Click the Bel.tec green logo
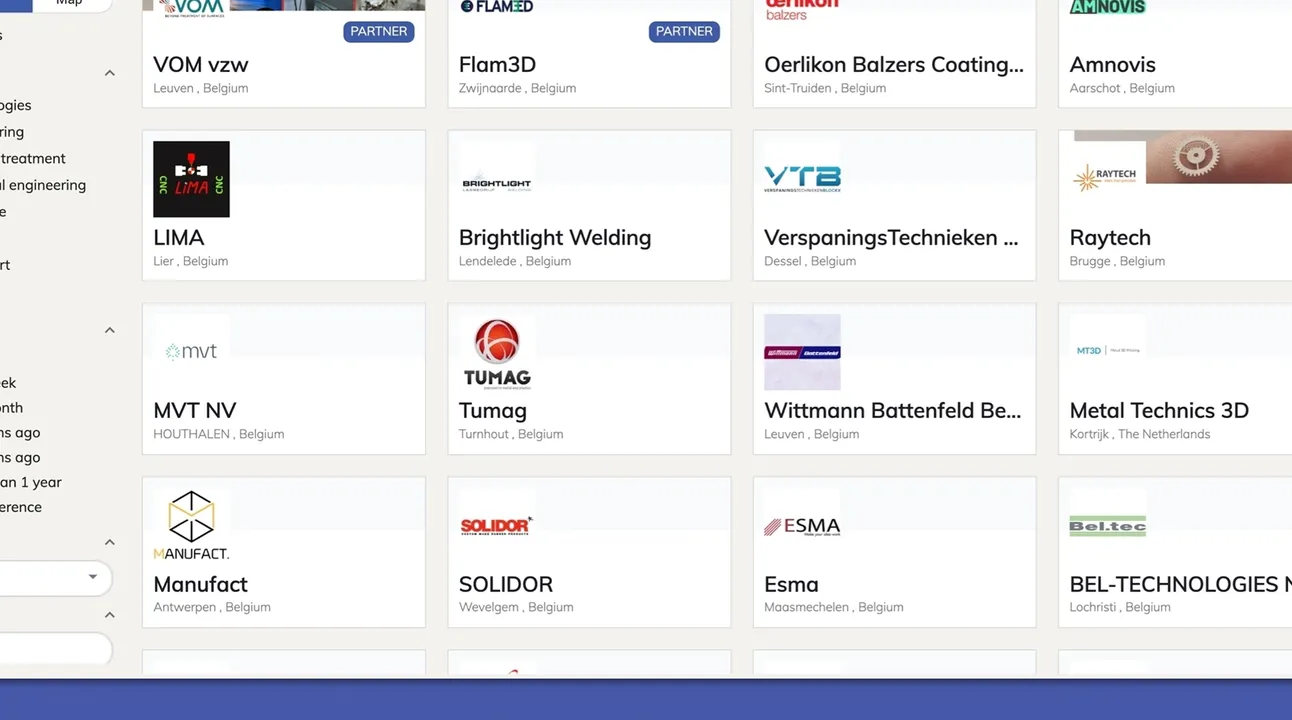 click(x=1107, y=526)
